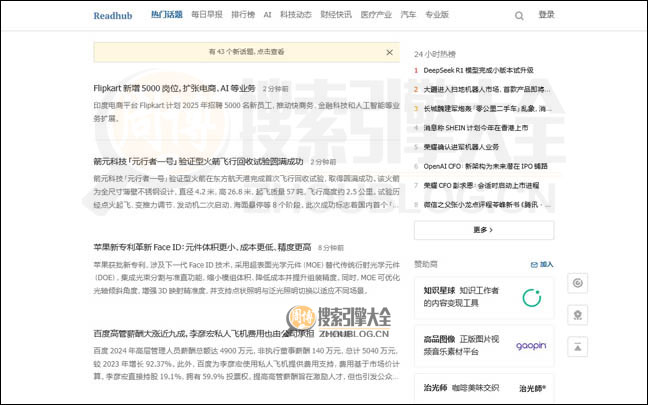The height and width of the screenshot is (405, 648).
Task: Click the Readhub logo
Action: pos(112,16)
